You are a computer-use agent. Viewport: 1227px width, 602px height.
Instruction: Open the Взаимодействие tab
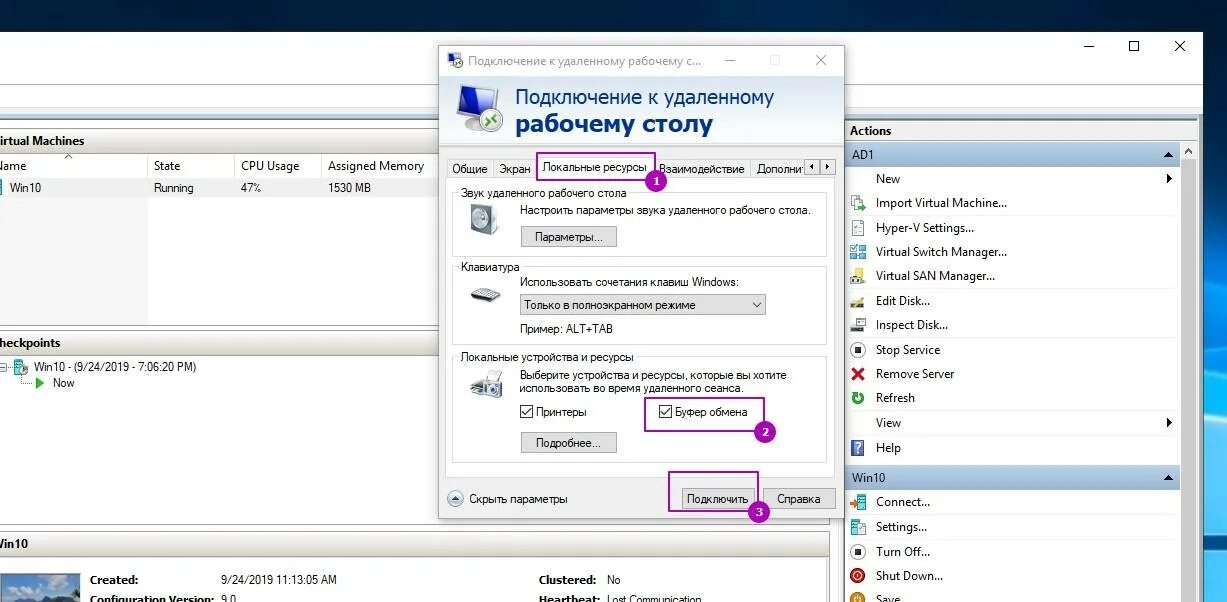coord(701,168)
